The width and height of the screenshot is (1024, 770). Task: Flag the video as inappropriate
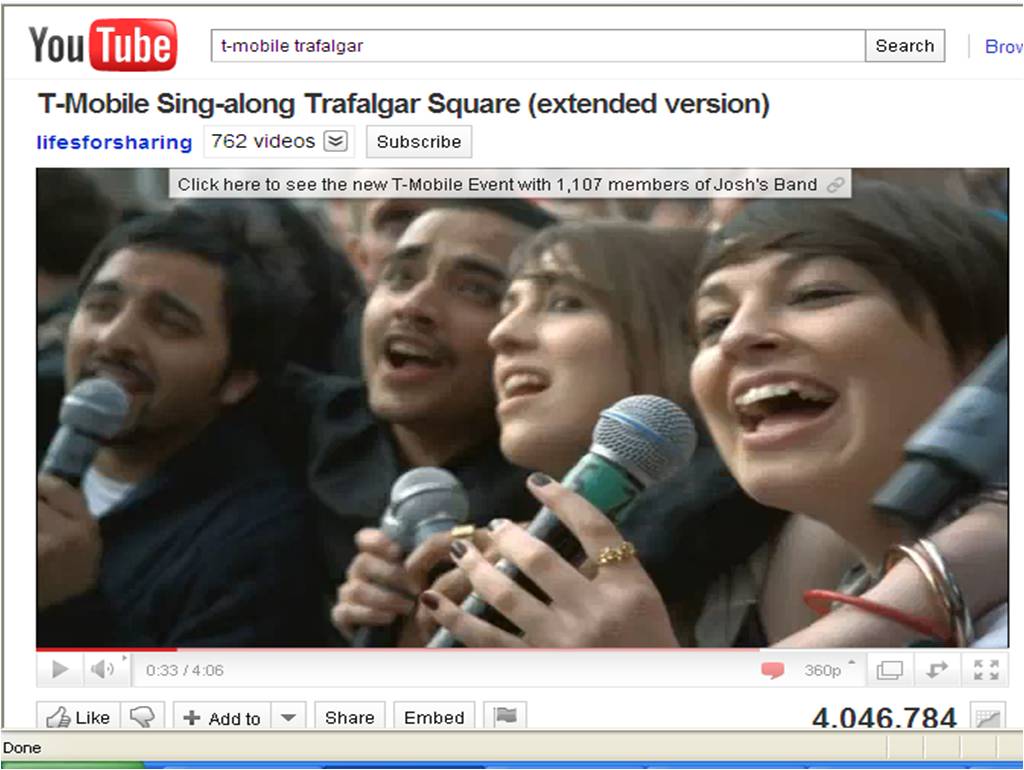pyautogui.click(x=505, y=716)
